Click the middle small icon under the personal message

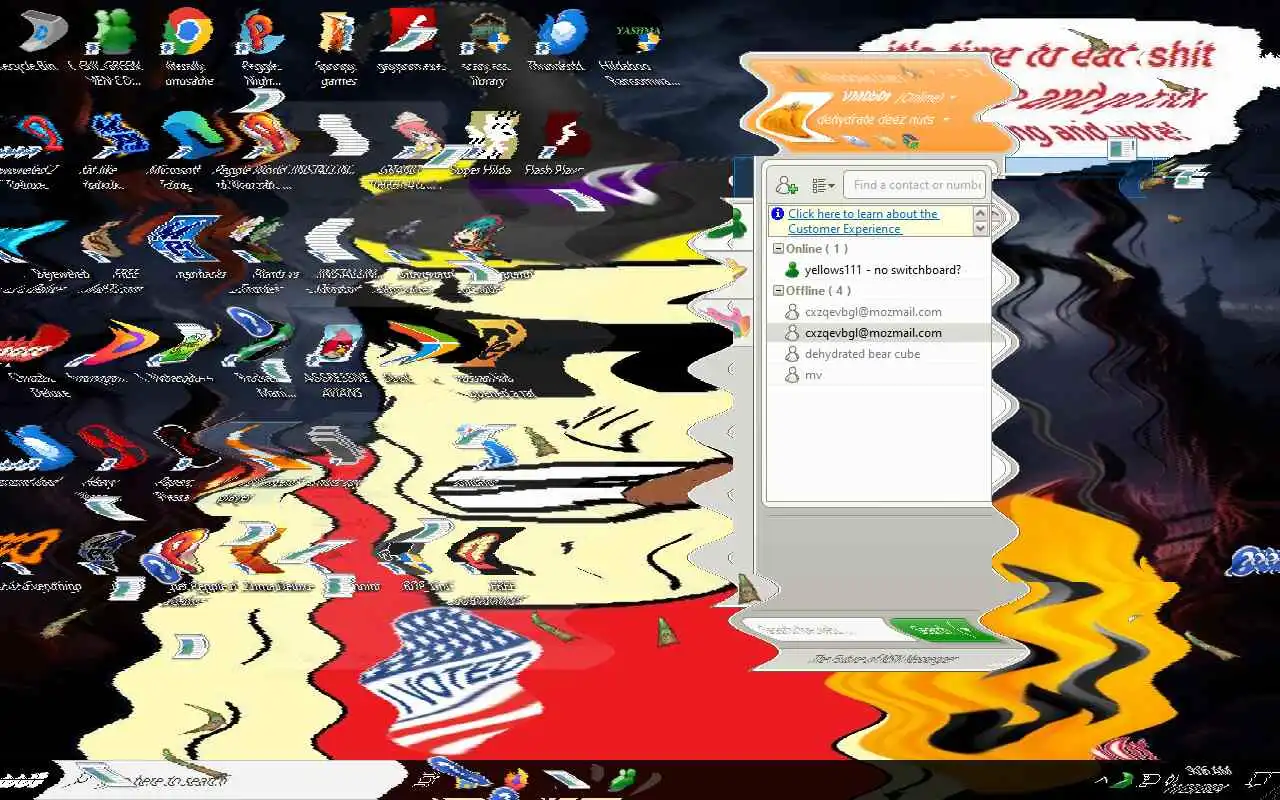click(885, 141)
